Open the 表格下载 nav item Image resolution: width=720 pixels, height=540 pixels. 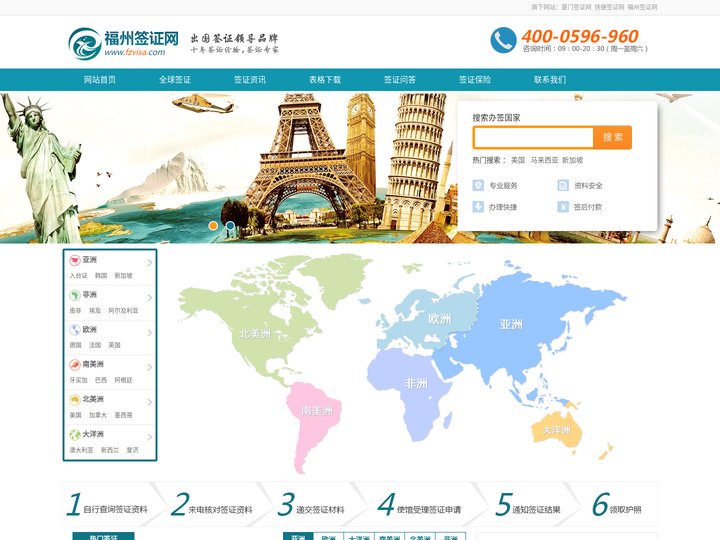click(325, 79)
